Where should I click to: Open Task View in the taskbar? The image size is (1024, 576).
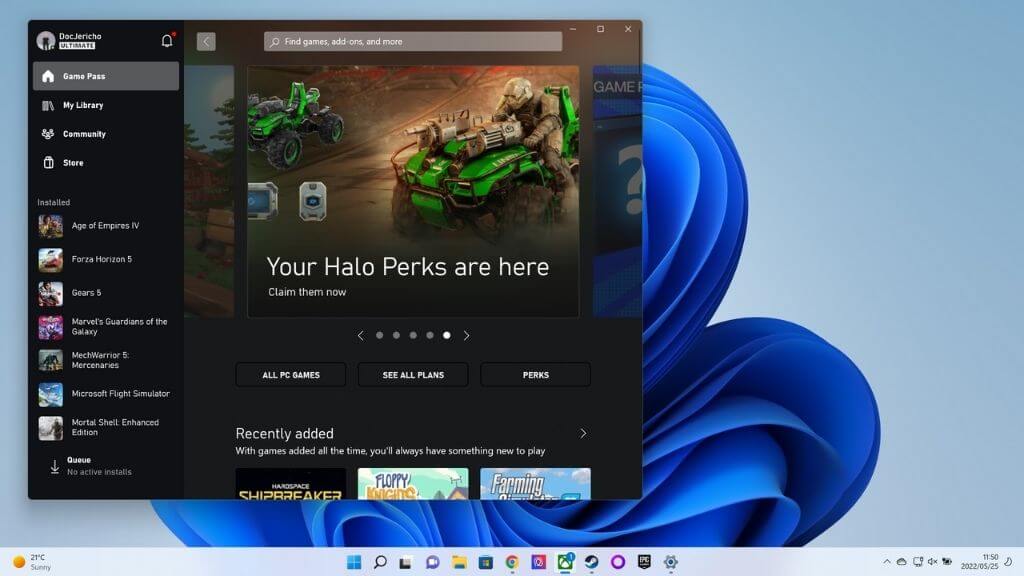point(406,562)
